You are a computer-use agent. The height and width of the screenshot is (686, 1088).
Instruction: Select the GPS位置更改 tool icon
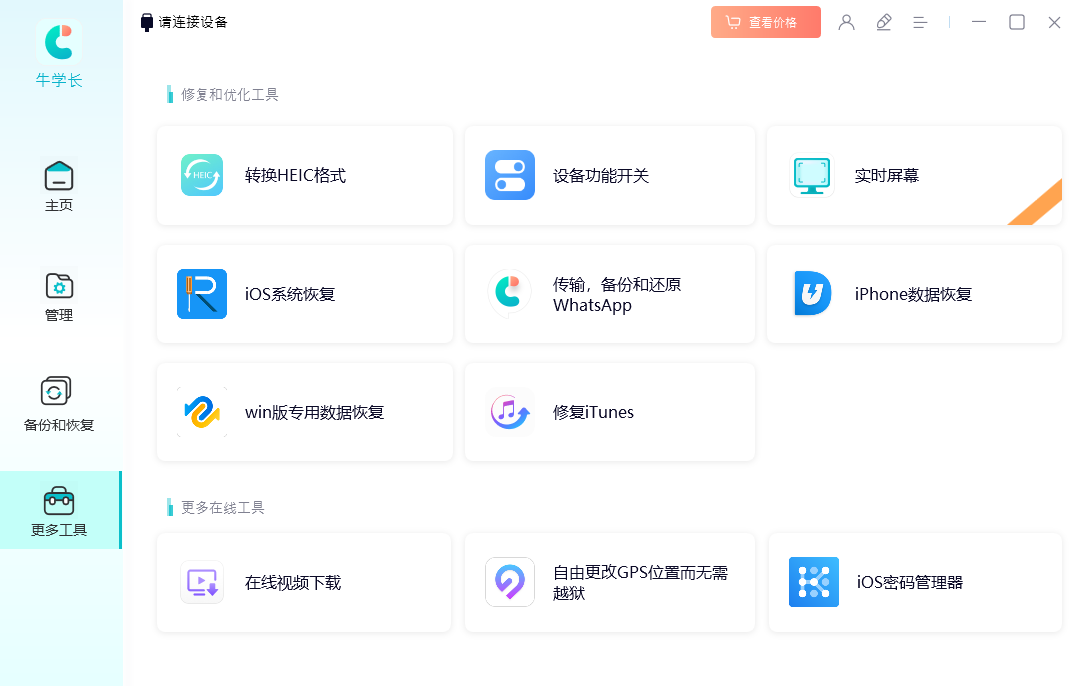(510, 582)
